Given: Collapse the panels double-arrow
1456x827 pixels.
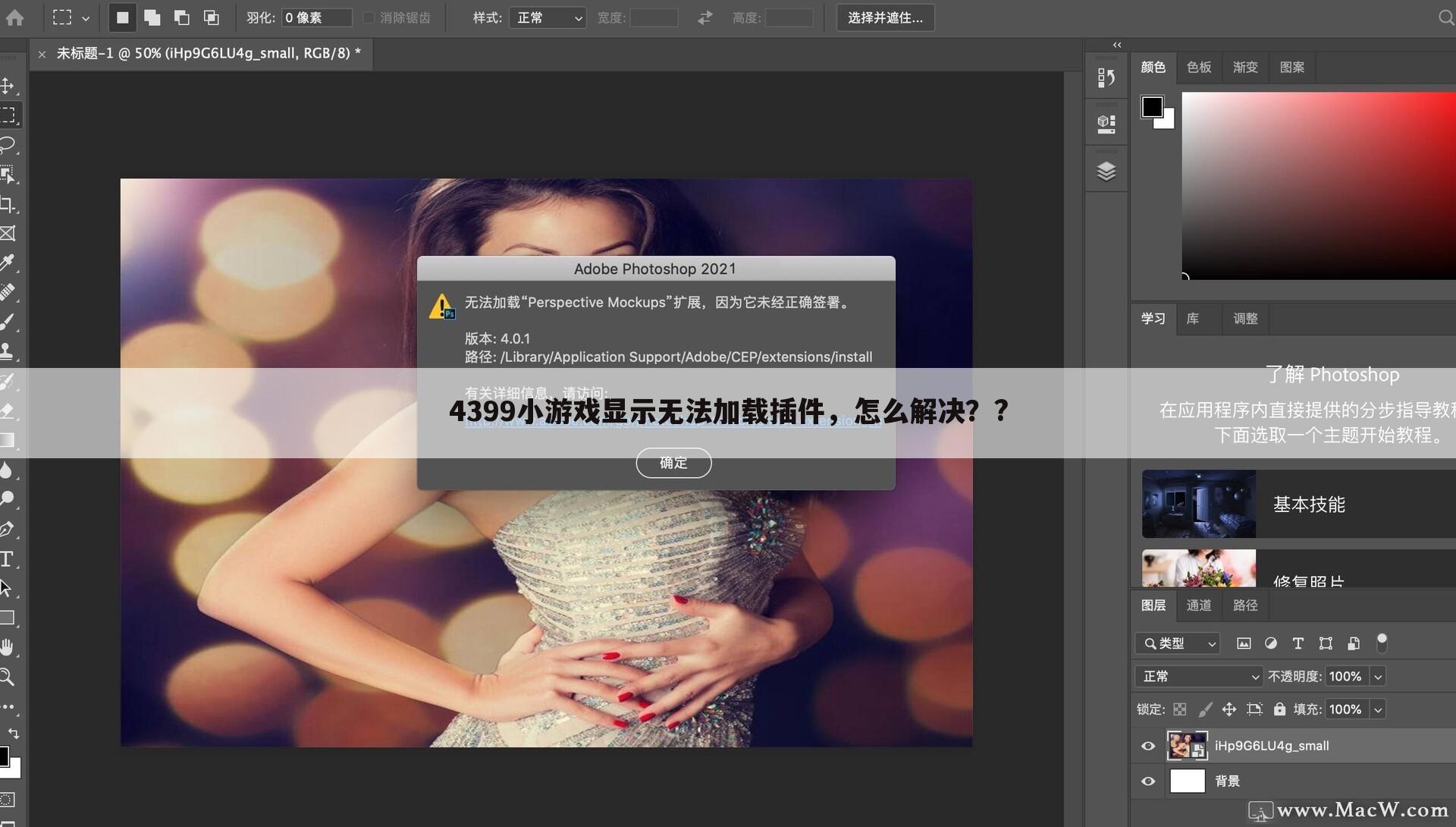Looking at the screenshot, I should [x=1117, y=45].
